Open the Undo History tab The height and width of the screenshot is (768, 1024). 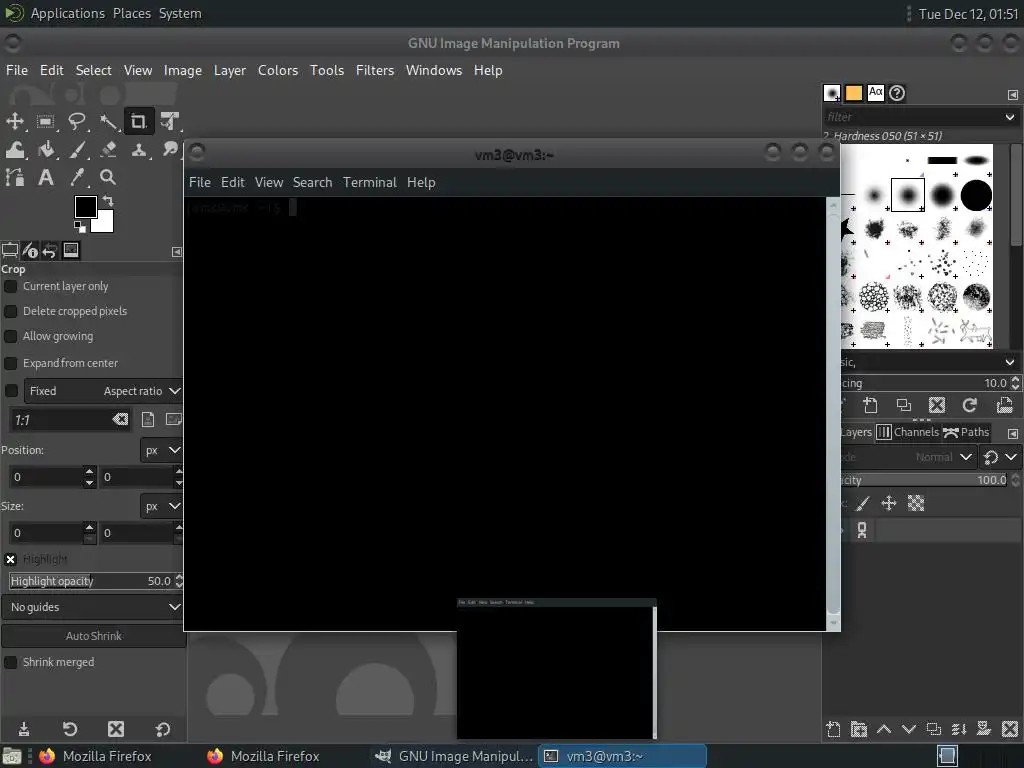50,251
